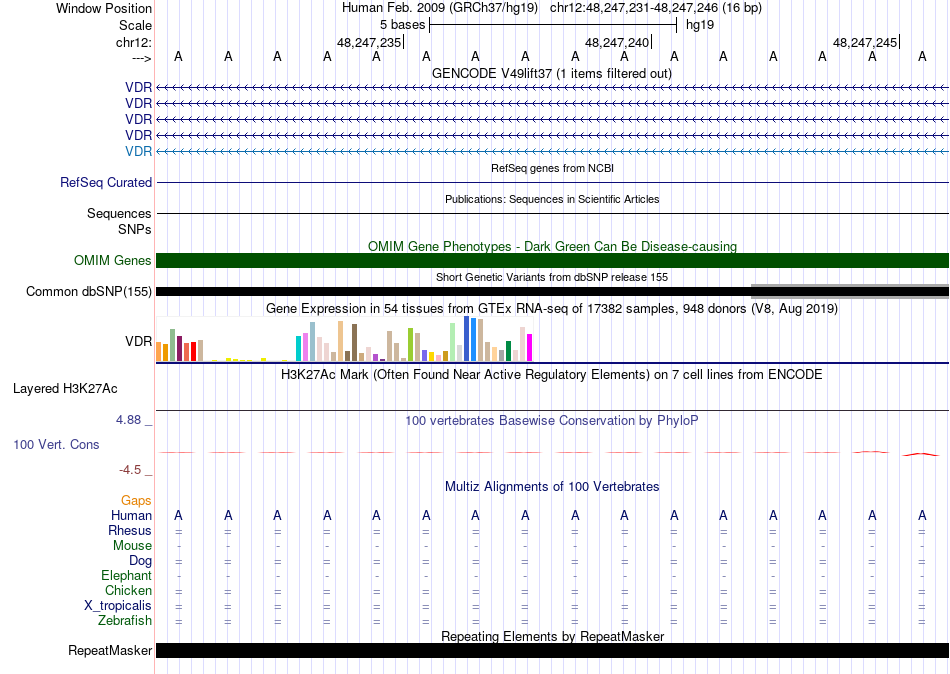Viewport: 950px width, 674px height.
Task: Click the chr12:48,247,231-48,247,246 position text
Action: (634, 8)
